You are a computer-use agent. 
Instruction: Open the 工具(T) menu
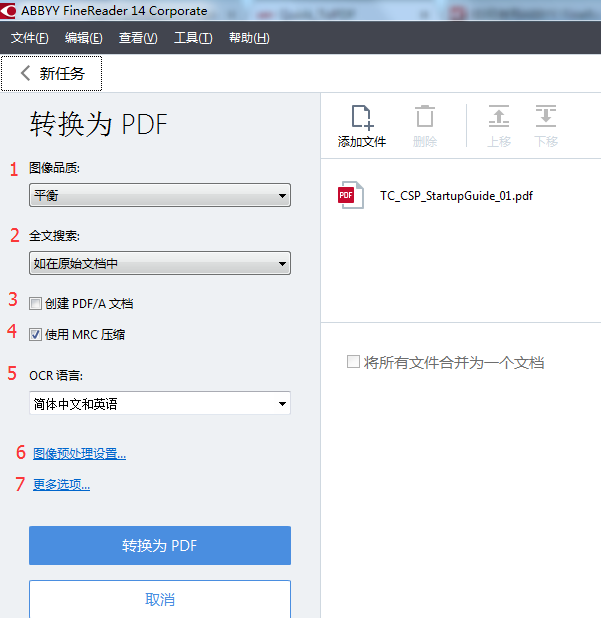[x=193, y=38]
